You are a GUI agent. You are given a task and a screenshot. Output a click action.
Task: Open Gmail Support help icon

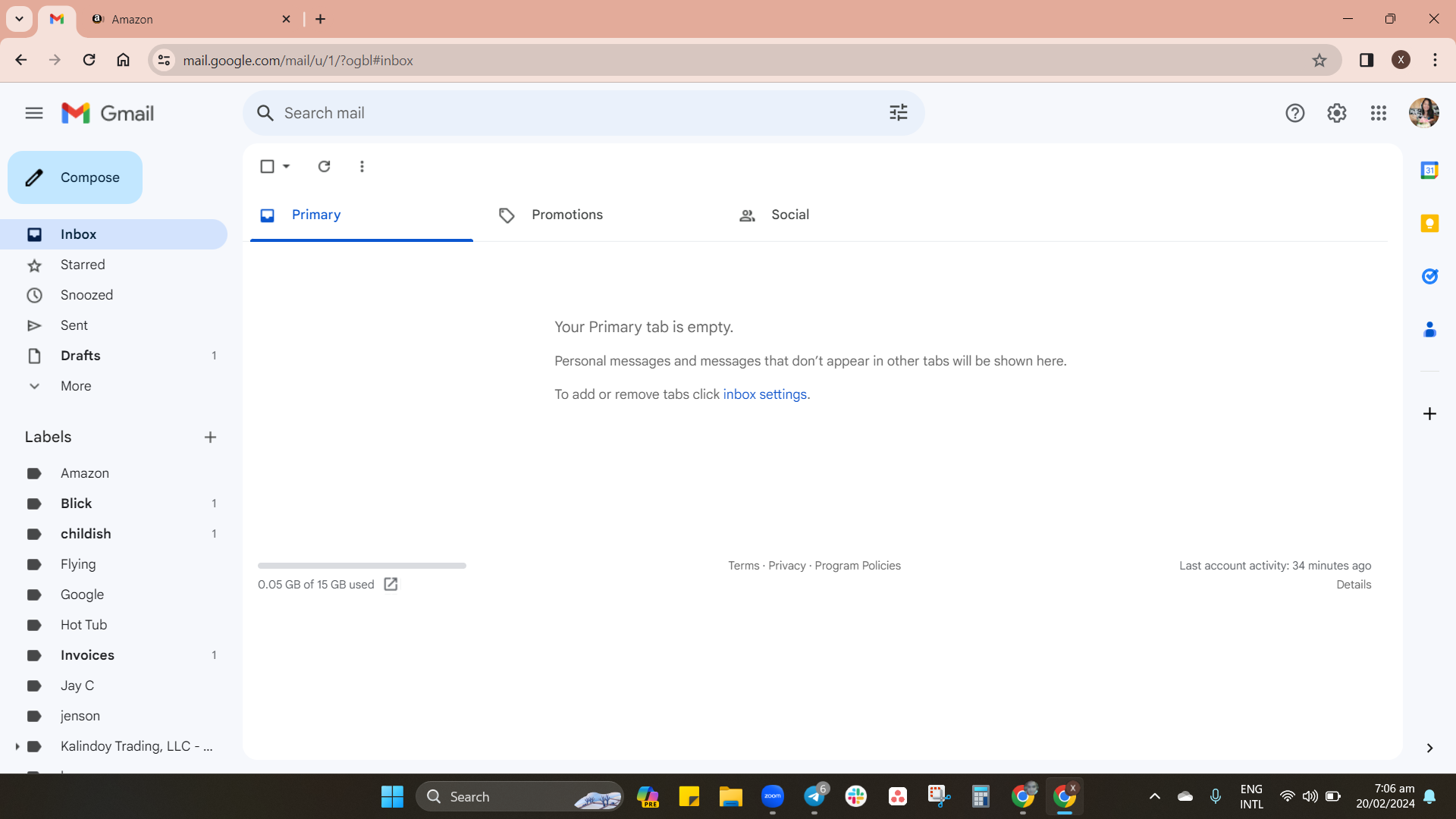[1294, 113]
